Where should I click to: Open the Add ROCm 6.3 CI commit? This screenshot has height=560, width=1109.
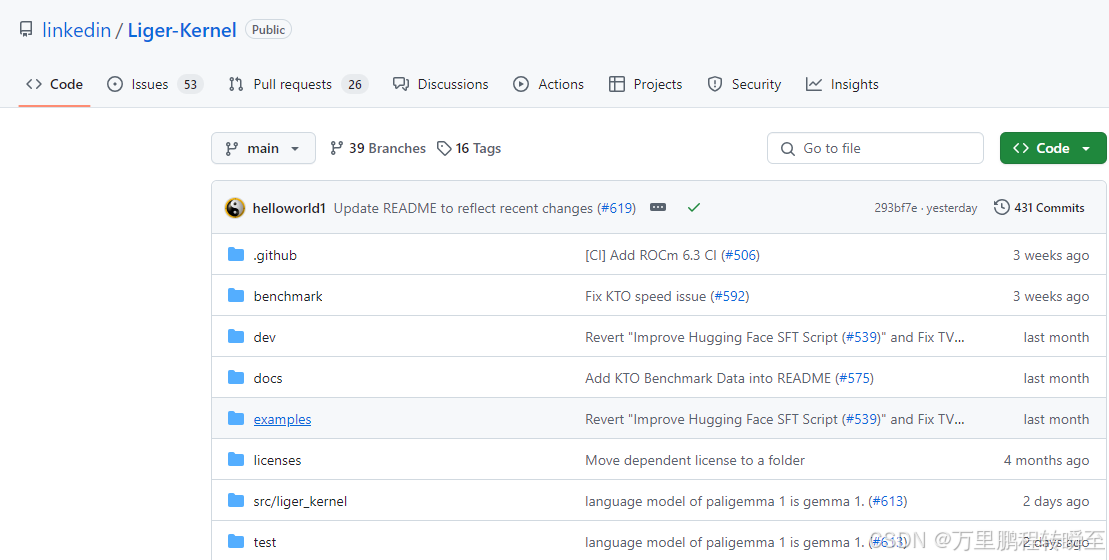[651, 255]
